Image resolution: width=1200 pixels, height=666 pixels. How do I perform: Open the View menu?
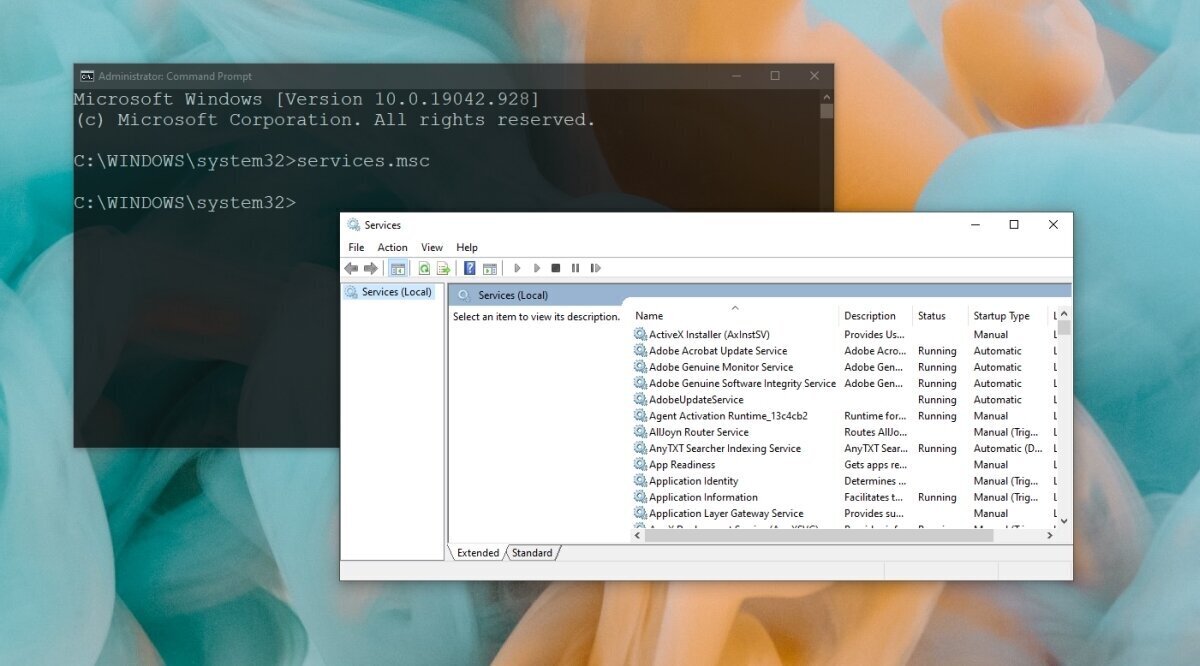pyautogui.click(x=431, y=247)
